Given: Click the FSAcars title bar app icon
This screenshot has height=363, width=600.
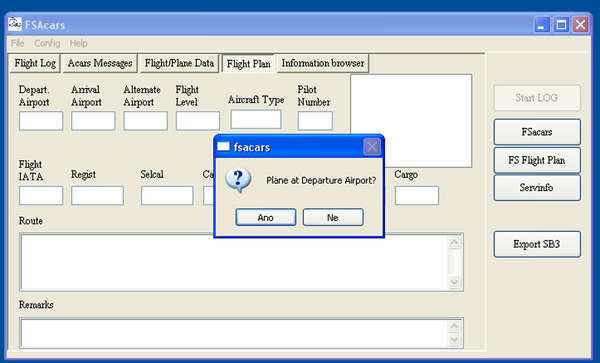Looking at the screenshot, I should (x=15, y=24).
